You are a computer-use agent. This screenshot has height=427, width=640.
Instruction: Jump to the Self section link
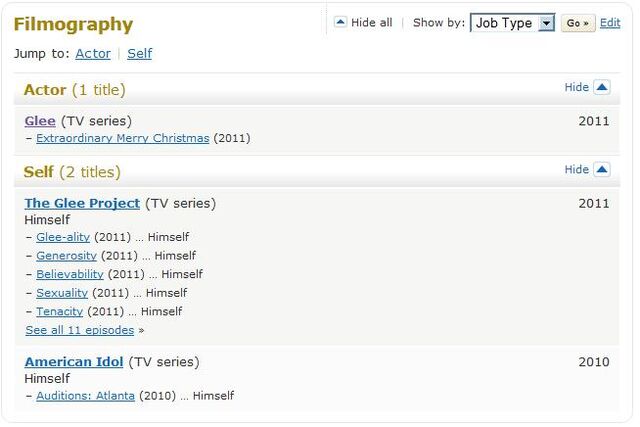pos(140,53)
